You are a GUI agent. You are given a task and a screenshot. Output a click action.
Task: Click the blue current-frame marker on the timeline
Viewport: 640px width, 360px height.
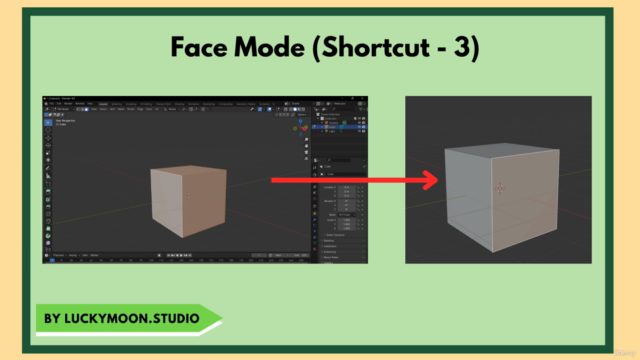pos(52,260)
